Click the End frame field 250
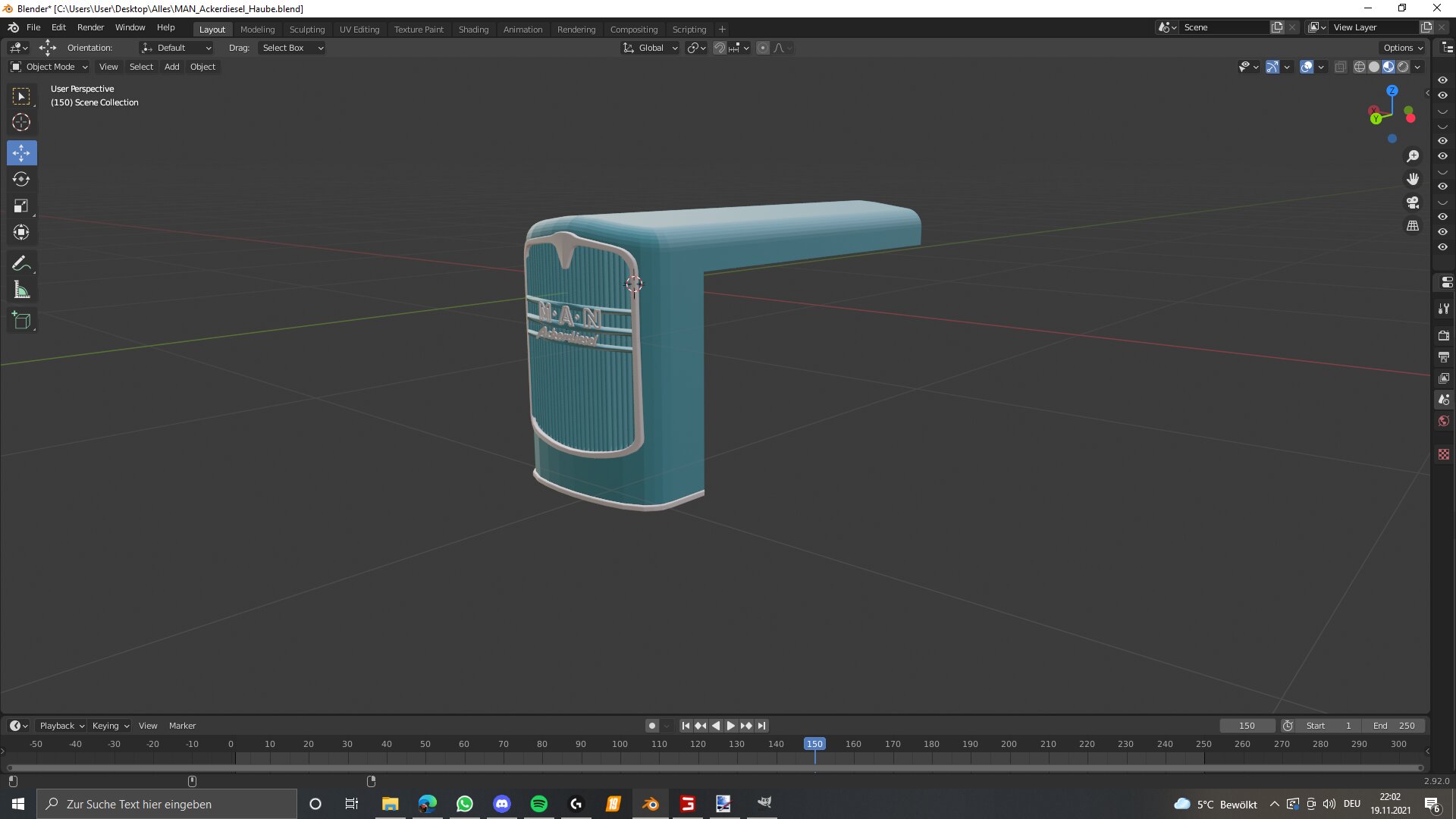The height and width of the screenshot is (819, 1456). [x=1394, y=726]
